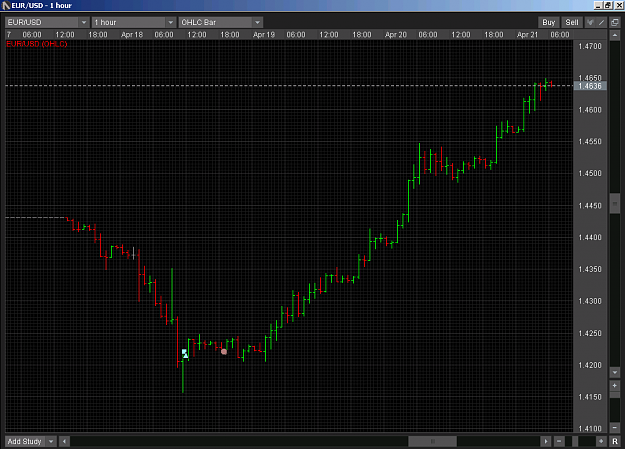Click the vertical scroll down arrow
The width and height of the screenshot is (625, 449).
click(x=615, y=372)
